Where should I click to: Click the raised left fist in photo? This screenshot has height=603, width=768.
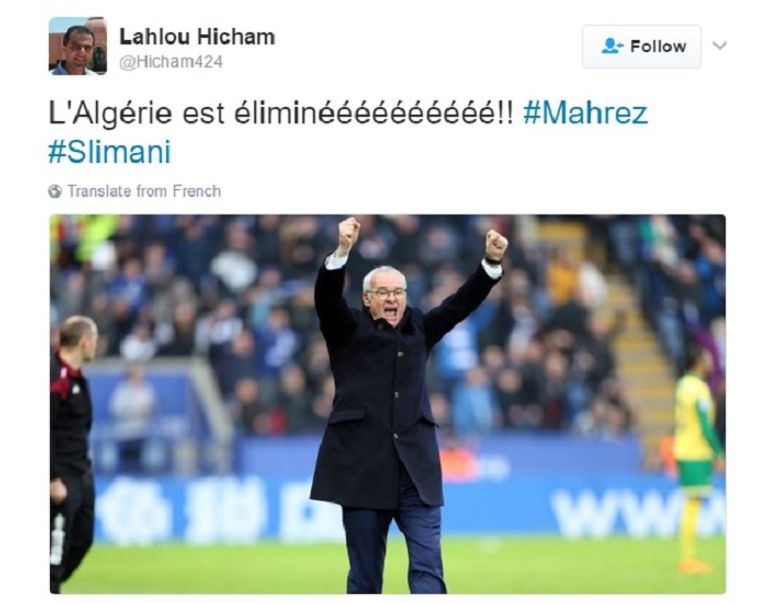[348, 232]
